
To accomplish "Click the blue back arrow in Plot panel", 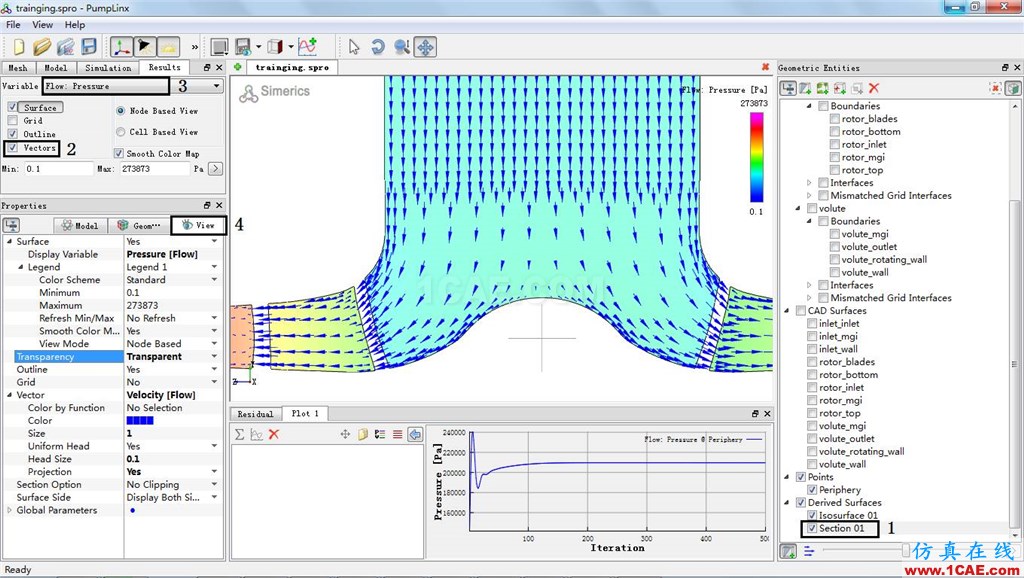I will pos(415,434).
